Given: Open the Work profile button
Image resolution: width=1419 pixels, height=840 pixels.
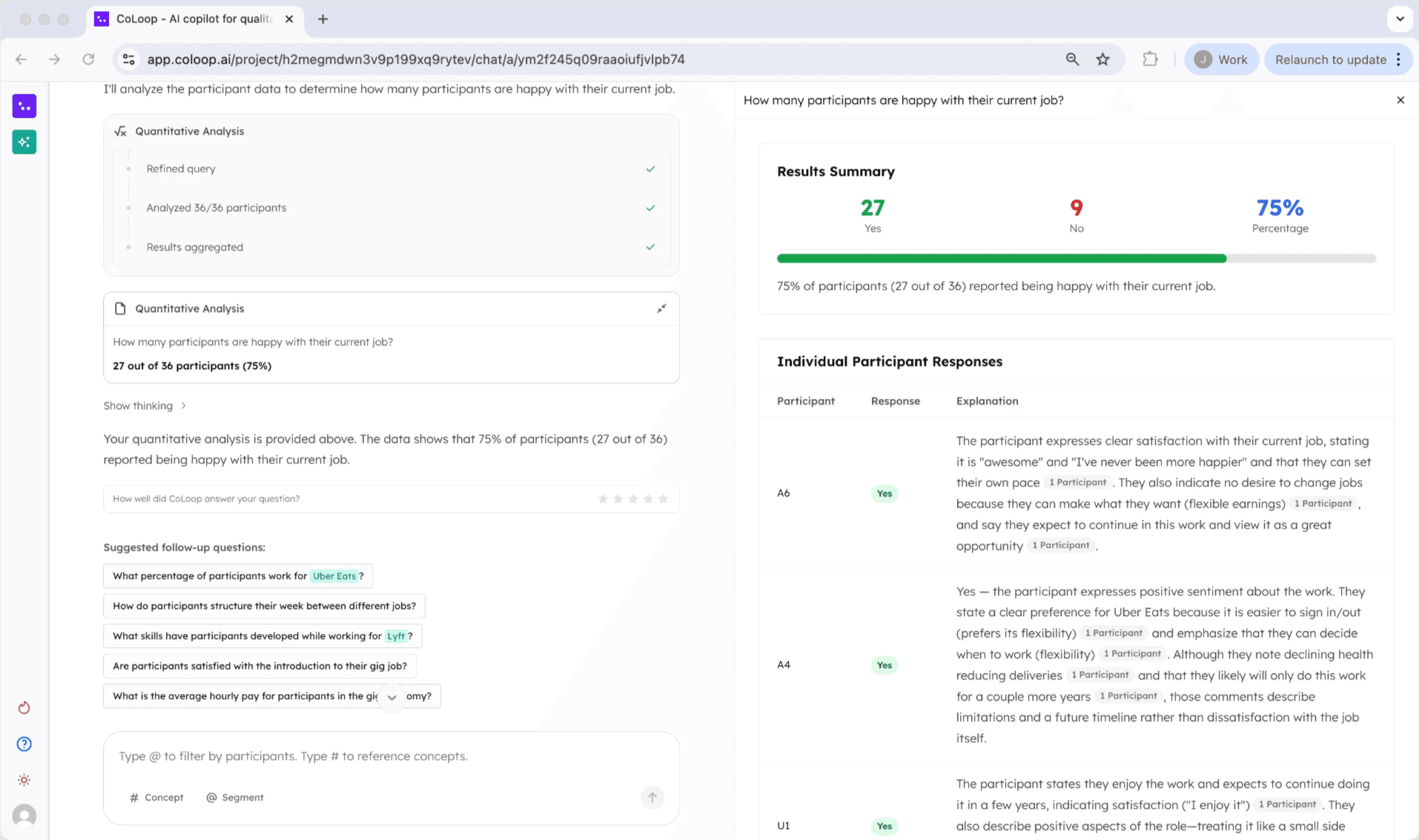Looking at the screenshot, I should (1221, 59).
